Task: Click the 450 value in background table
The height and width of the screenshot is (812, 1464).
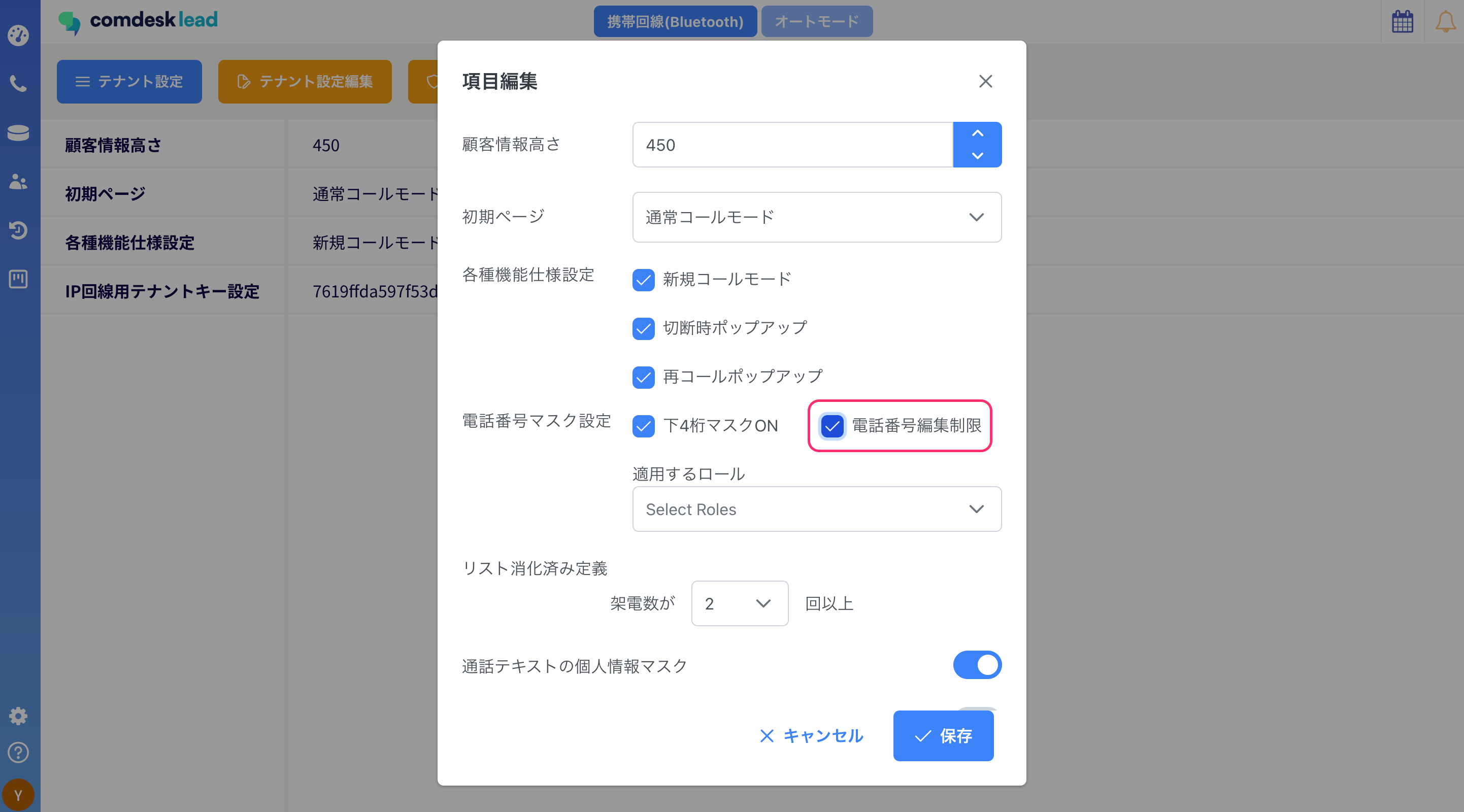Action: (326, 145)
